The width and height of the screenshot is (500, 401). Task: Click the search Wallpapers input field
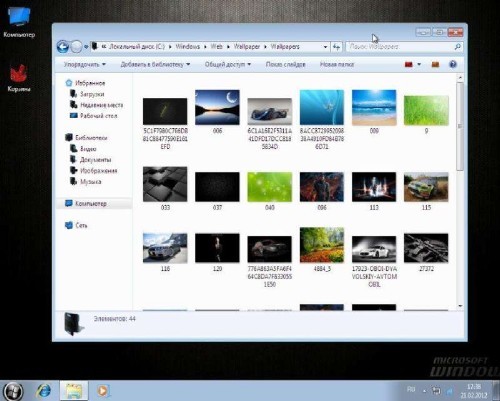click(400, 47)
